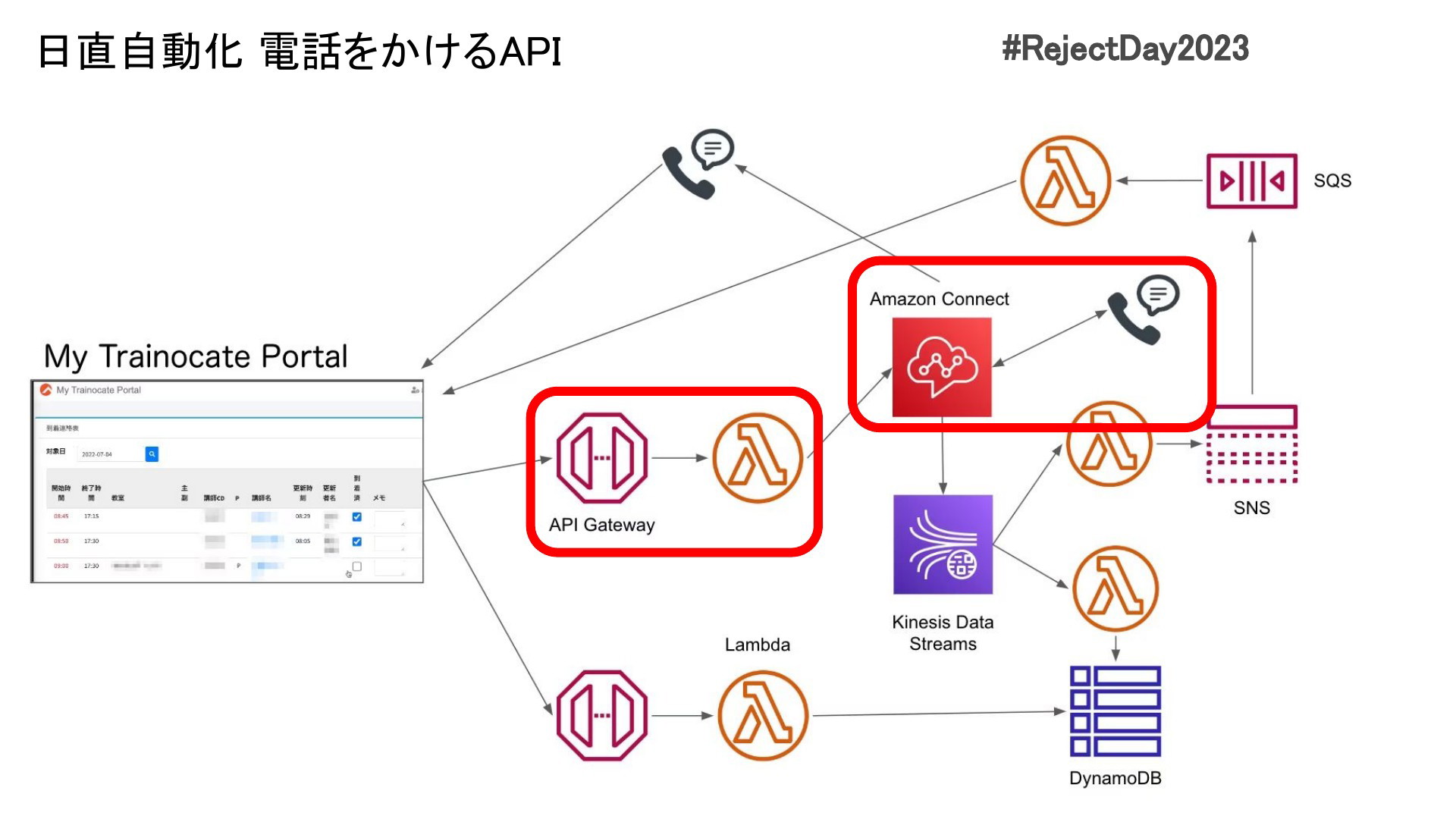This screenshot has height=819, width=1456.
Task: Click the 08:29 update time cell
Action: pyautogui.click(x=303, y=516)
